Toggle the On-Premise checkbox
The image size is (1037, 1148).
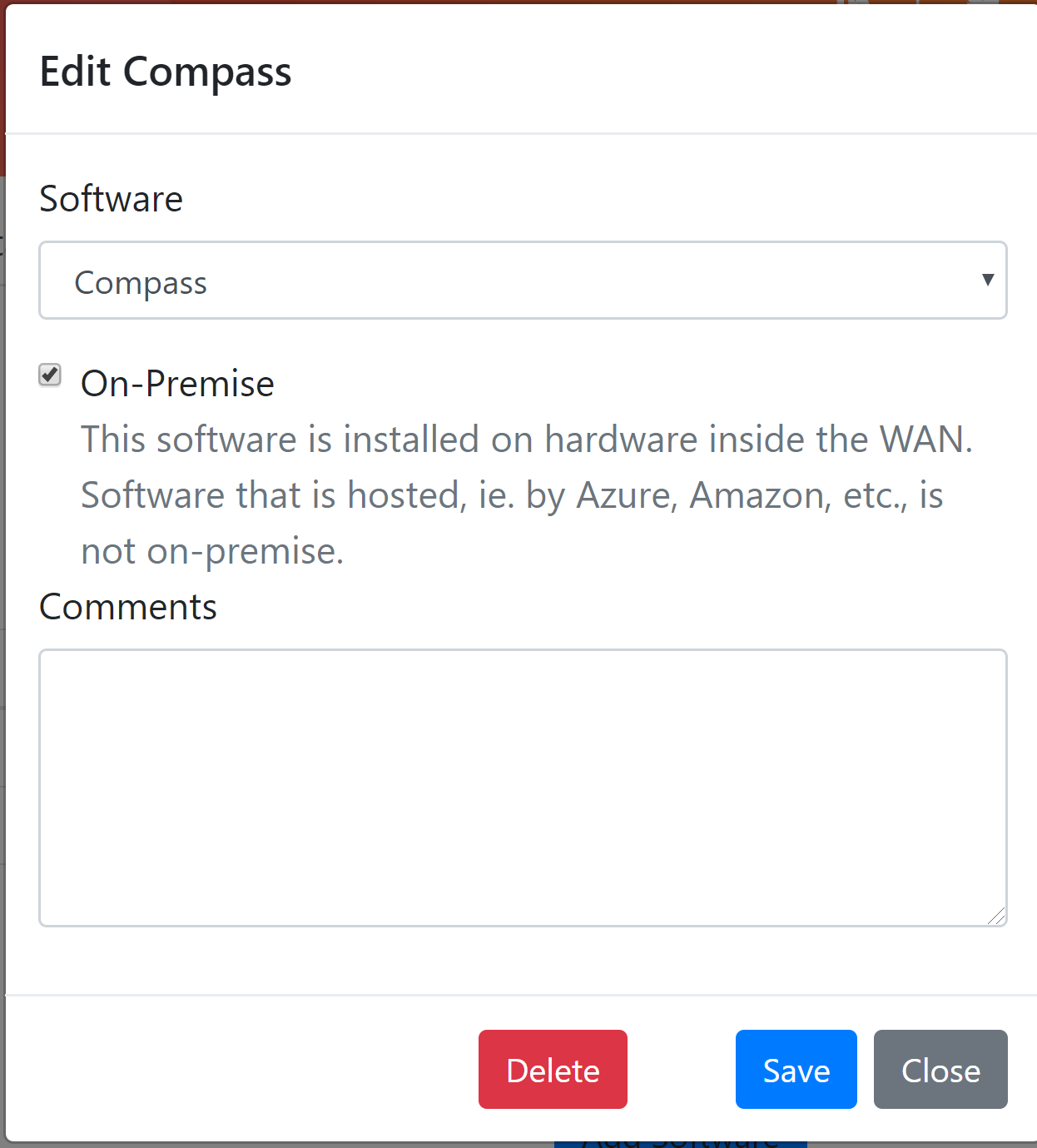coord(50,375)
